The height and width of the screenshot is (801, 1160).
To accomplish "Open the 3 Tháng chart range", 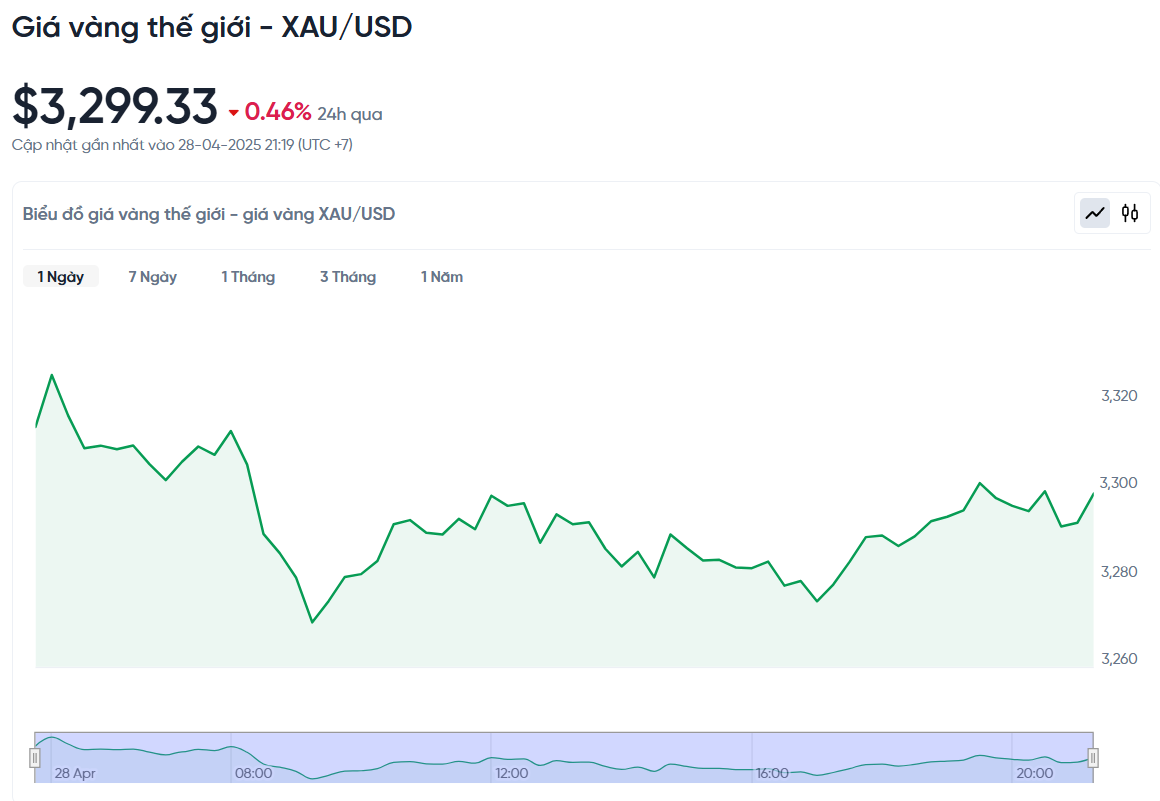I will [x=348, y=277].
